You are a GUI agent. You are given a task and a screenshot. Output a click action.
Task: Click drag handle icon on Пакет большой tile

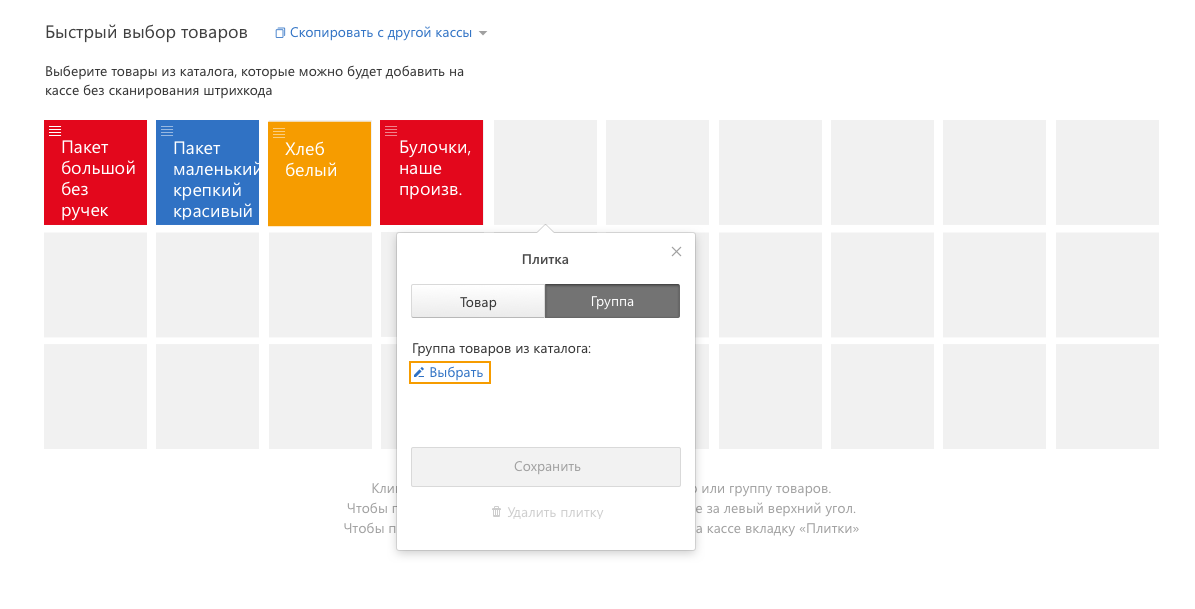point(55,130)
